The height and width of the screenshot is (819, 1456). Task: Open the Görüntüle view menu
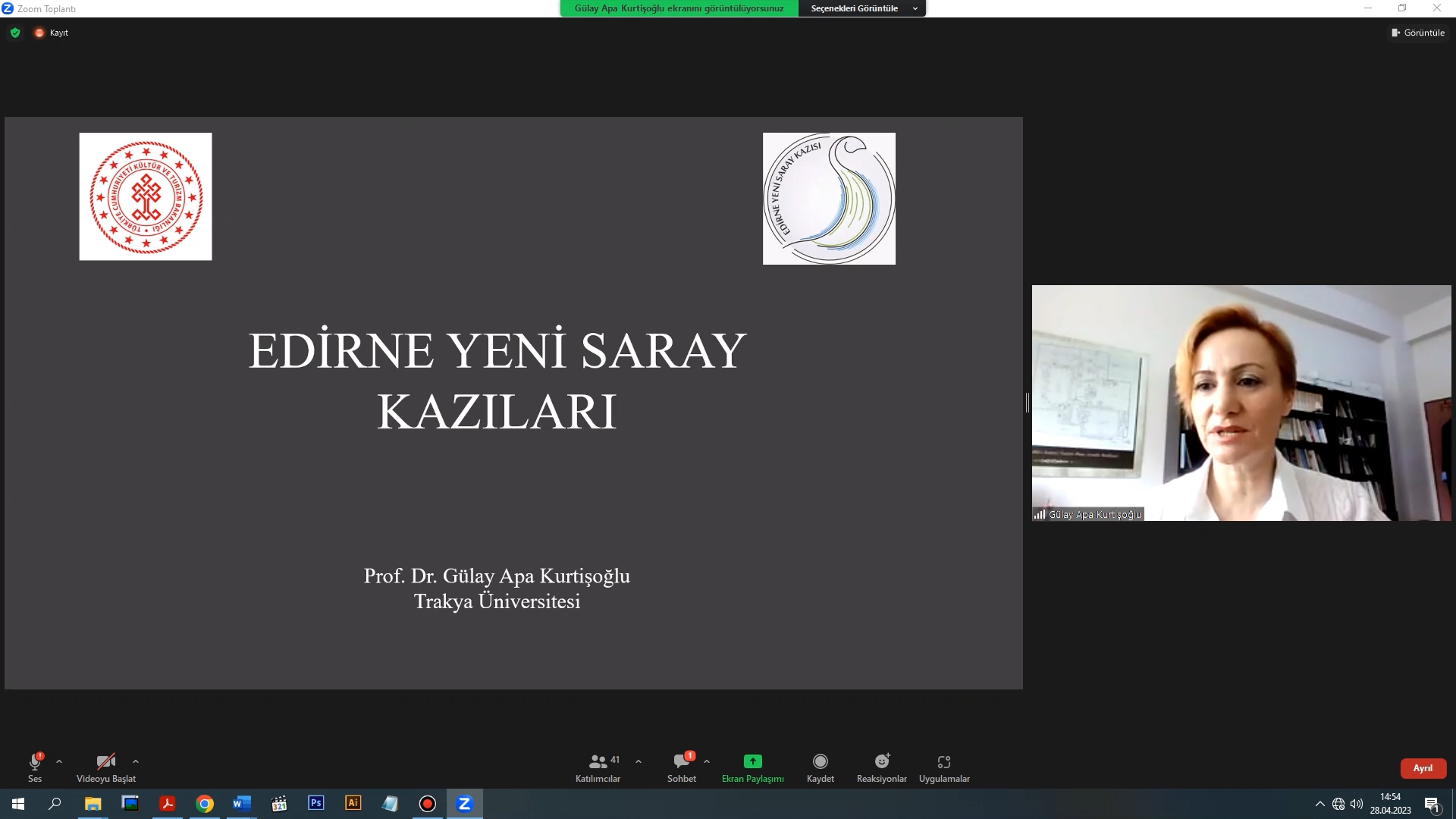(x=1418, y=33)
